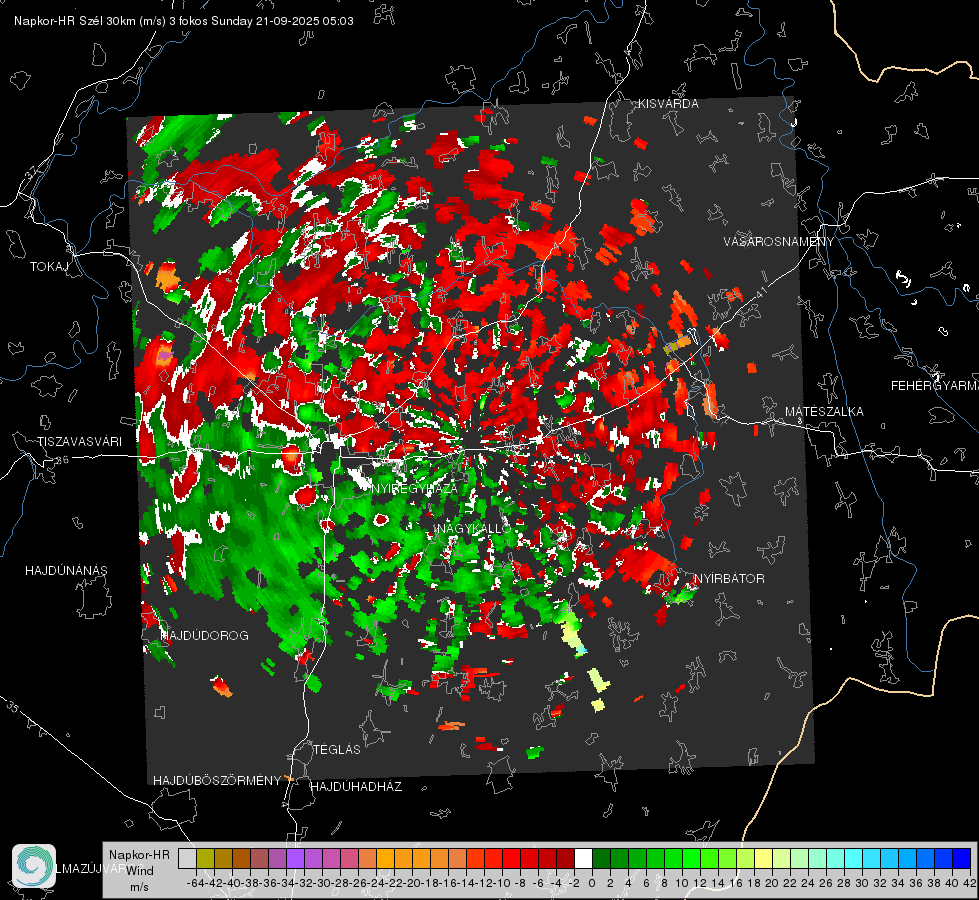The image size is (979, 900).
Task: Click the 0 legend scale value
Action: pyautogui.click(x=591, y=883)
